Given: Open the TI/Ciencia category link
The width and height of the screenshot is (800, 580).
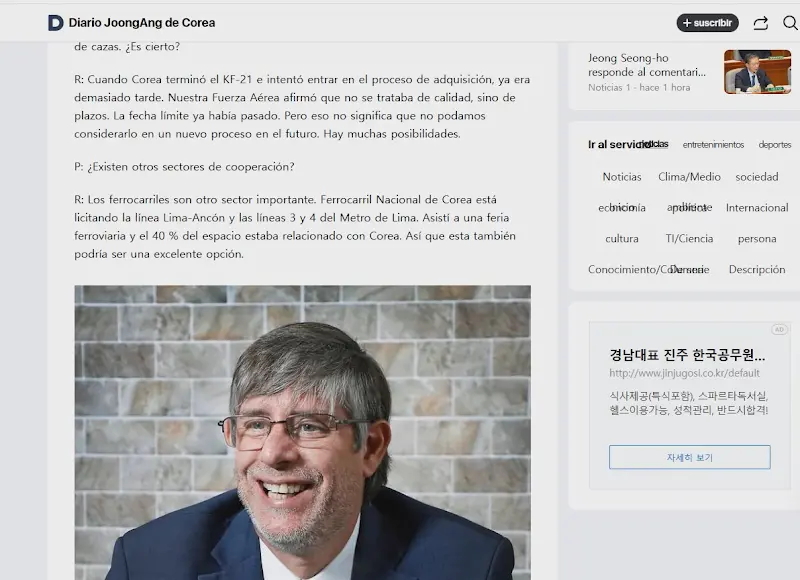Looking at the screenshot, I should (689, 239).
